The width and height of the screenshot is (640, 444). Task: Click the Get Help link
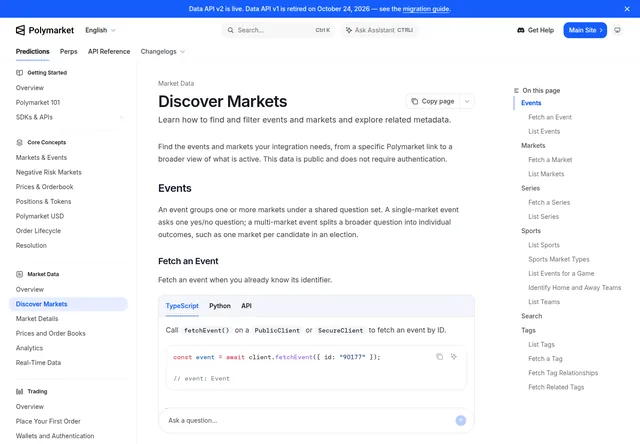coord(536,30)
